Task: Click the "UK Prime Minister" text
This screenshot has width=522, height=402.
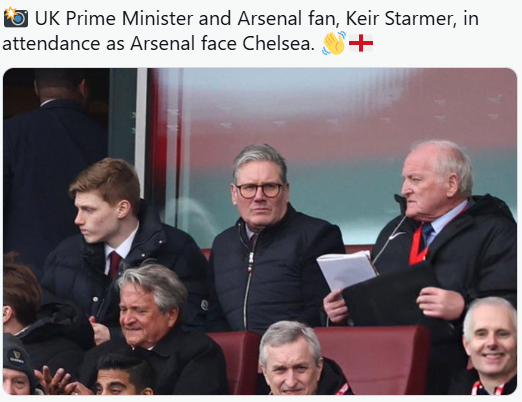Action: (114, 18)
